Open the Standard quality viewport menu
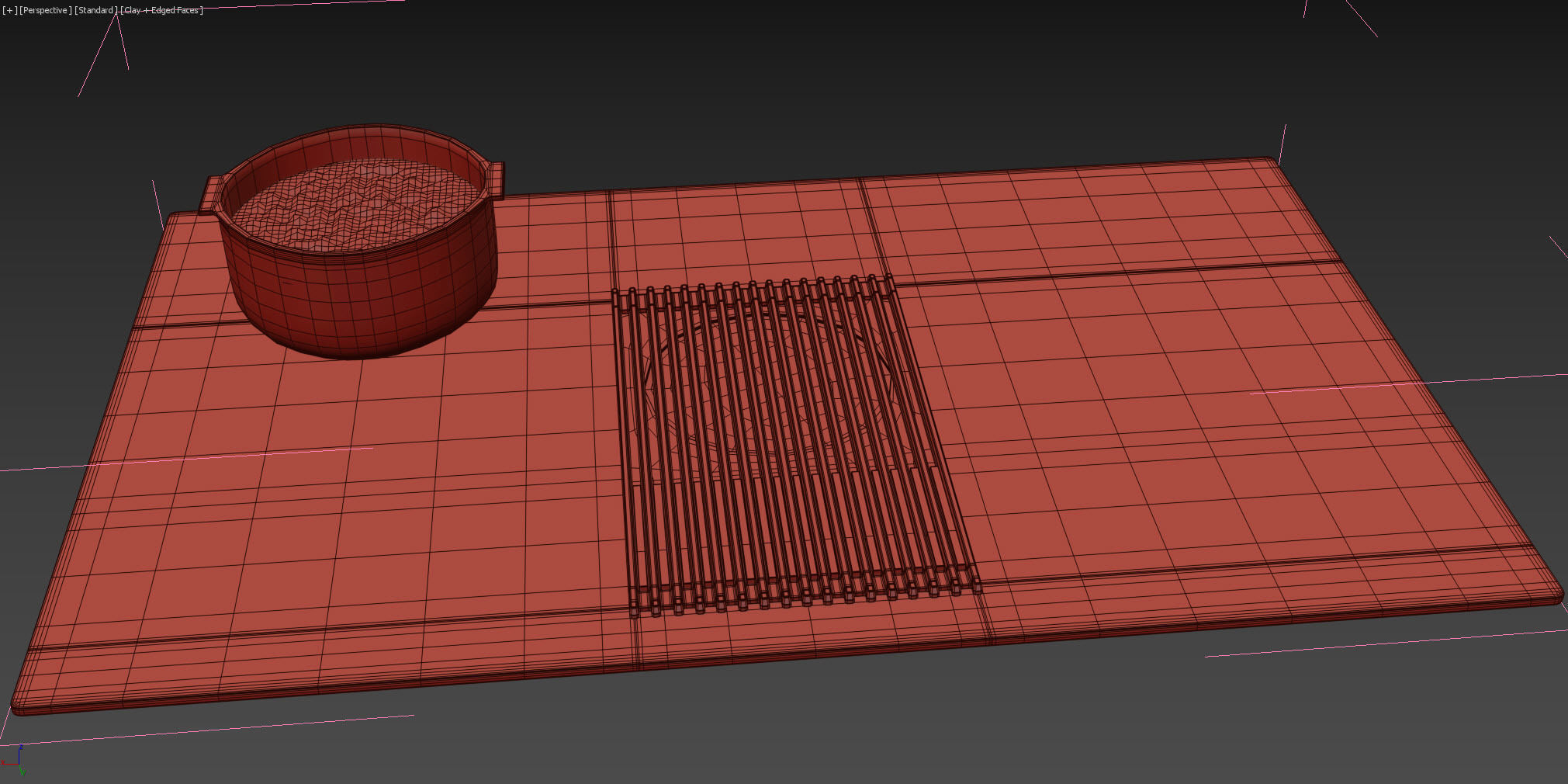This screenshot has width=1568, height=784. point(96,10)
